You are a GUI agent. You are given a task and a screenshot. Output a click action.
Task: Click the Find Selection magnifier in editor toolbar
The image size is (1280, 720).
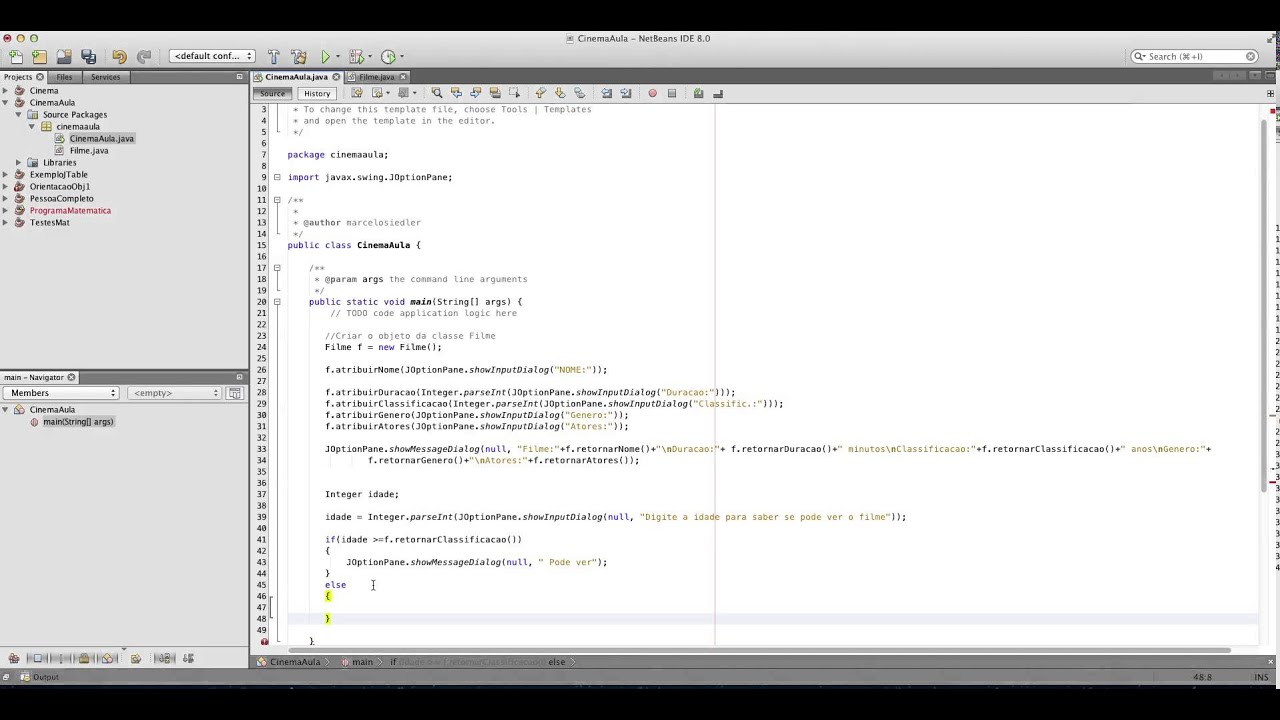click(x=437, y=93)
